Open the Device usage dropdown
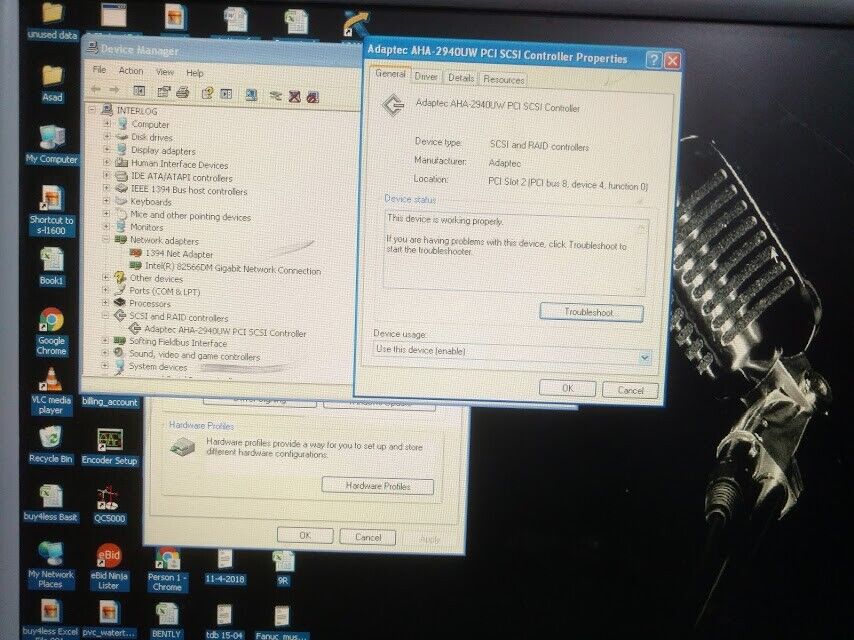This screenshot has height=640, width=854. tap(644, 358)
